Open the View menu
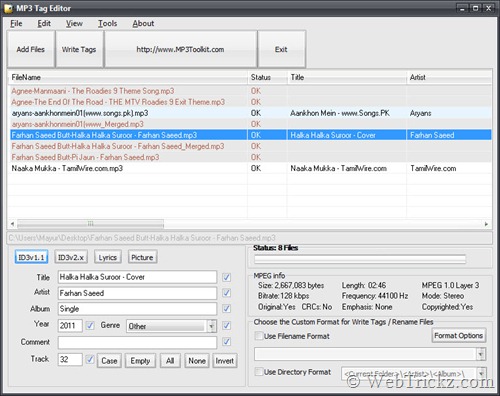The image size is (500, 396). pos(74,24)
